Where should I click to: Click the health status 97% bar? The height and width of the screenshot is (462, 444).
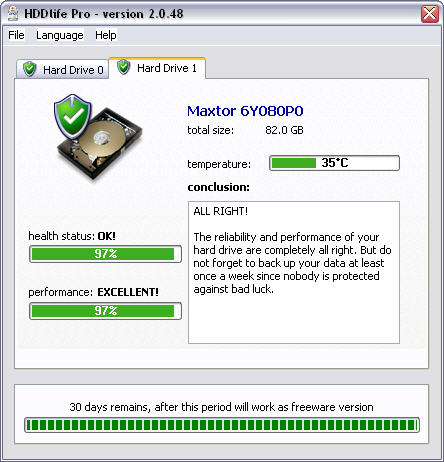(105, 254)
